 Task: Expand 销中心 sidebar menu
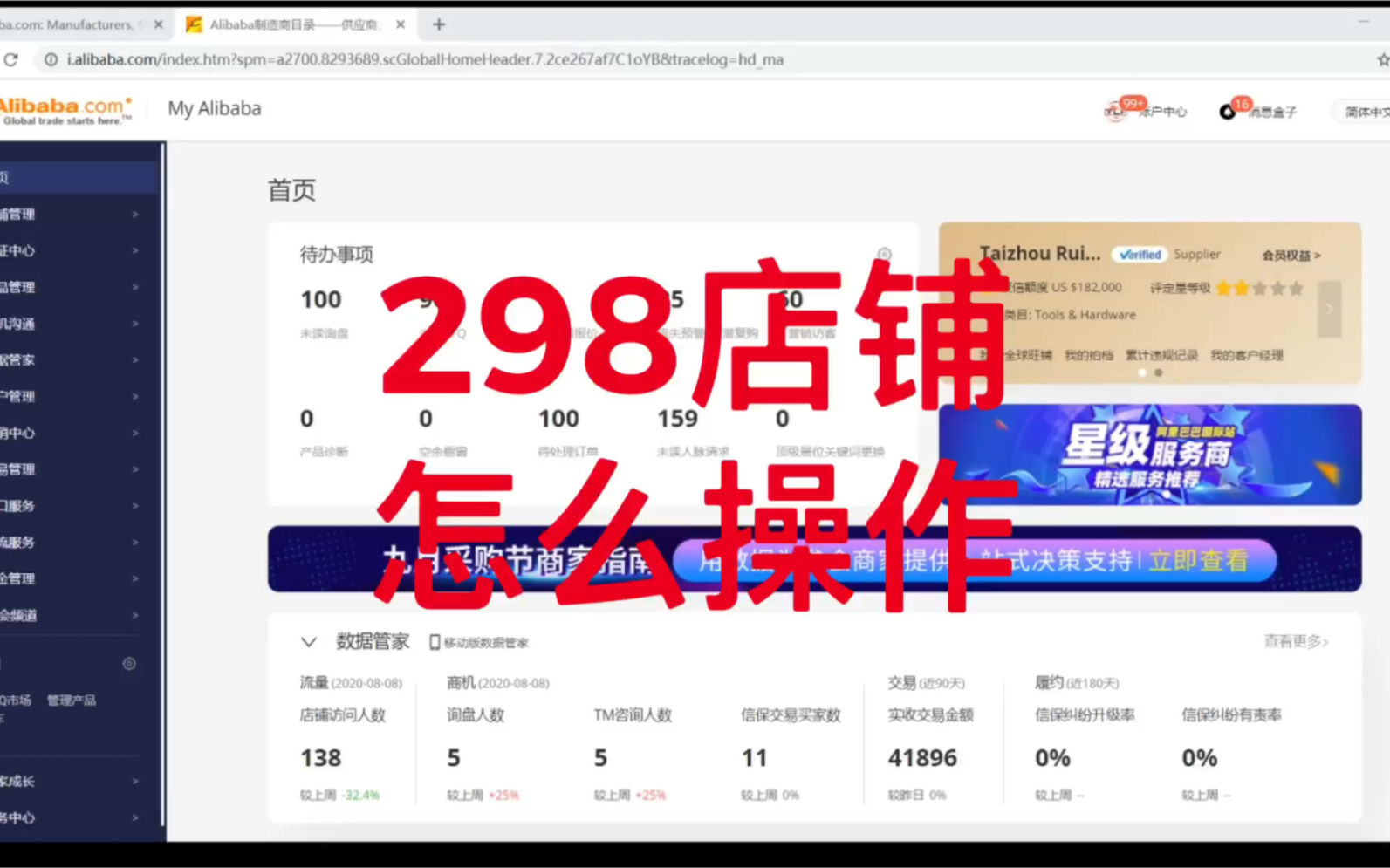point(79,433)
